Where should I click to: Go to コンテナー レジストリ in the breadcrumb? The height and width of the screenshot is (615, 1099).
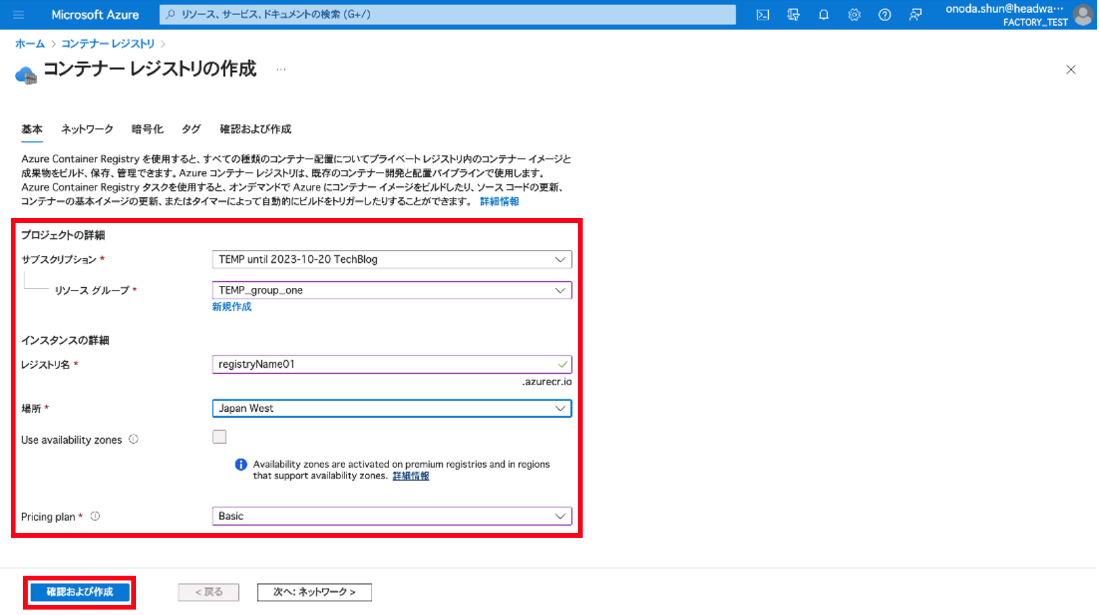point(107,43)
